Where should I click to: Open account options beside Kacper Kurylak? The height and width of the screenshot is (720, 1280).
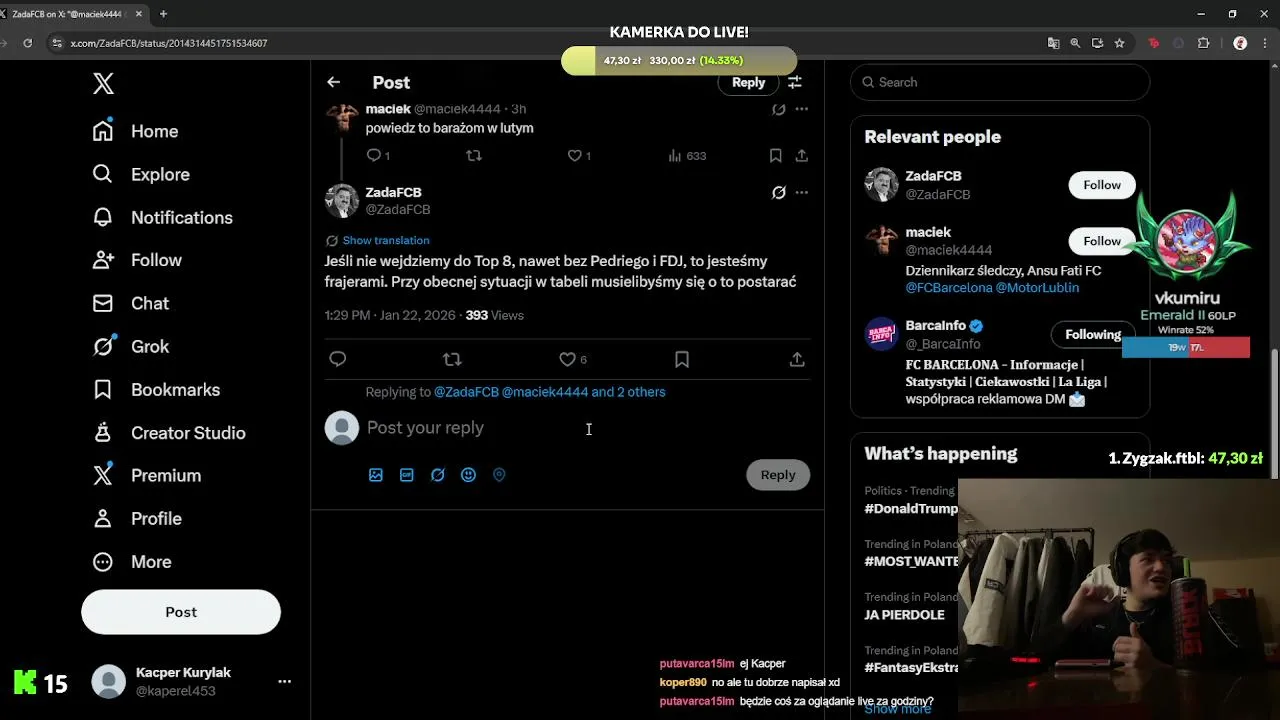pyautogui.click(x=284, y=681)
